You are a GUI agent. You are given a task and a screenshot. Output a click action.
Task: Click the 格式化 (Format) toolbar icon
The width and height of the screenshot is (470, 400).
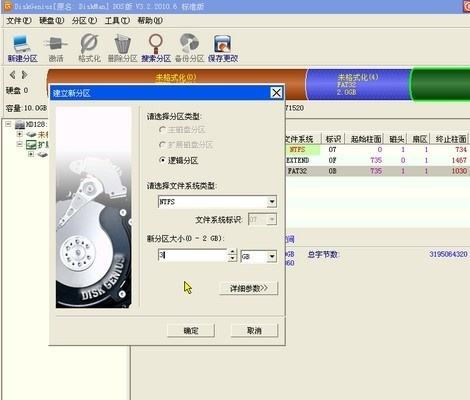89,49
